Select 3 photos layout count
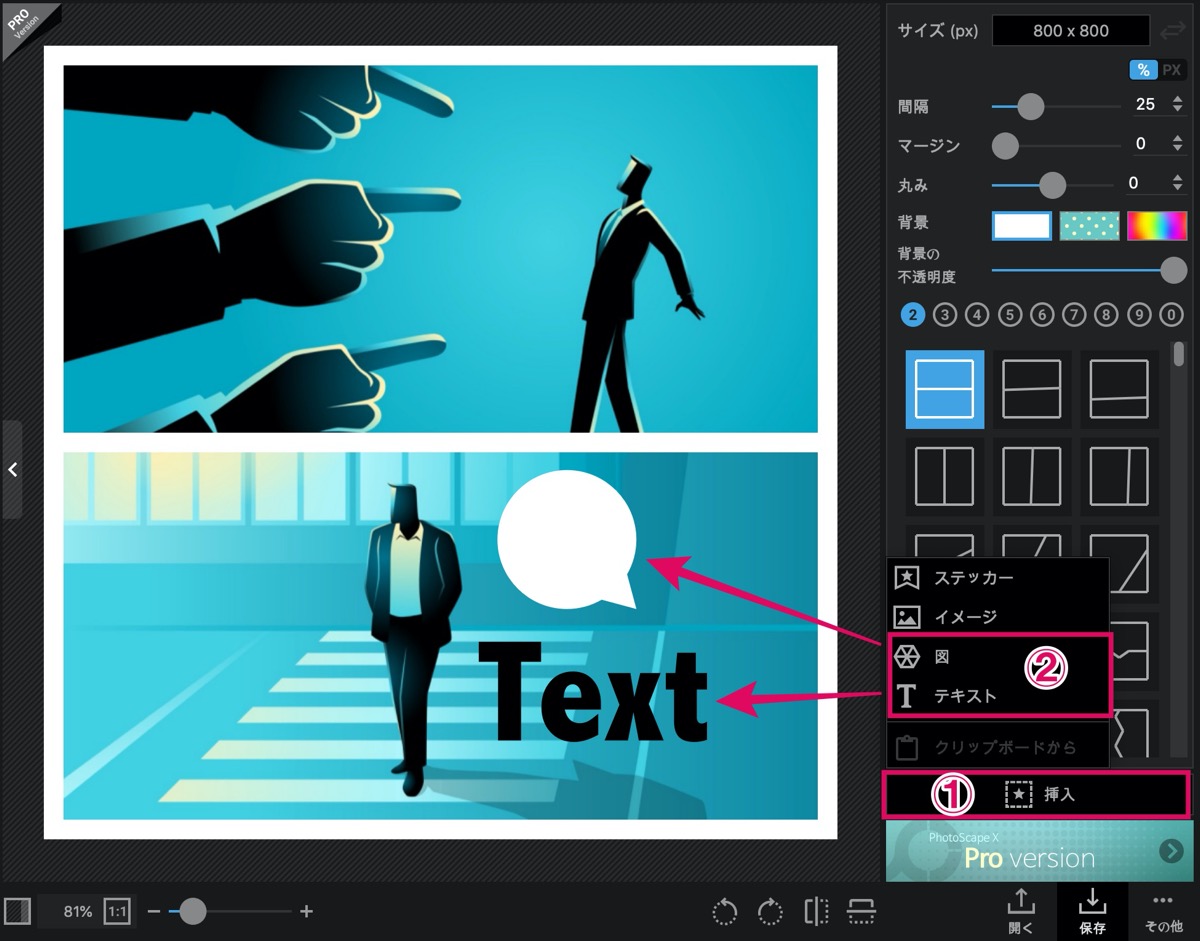The width and height of the screenshot is (1200, 941). point(944,315)
